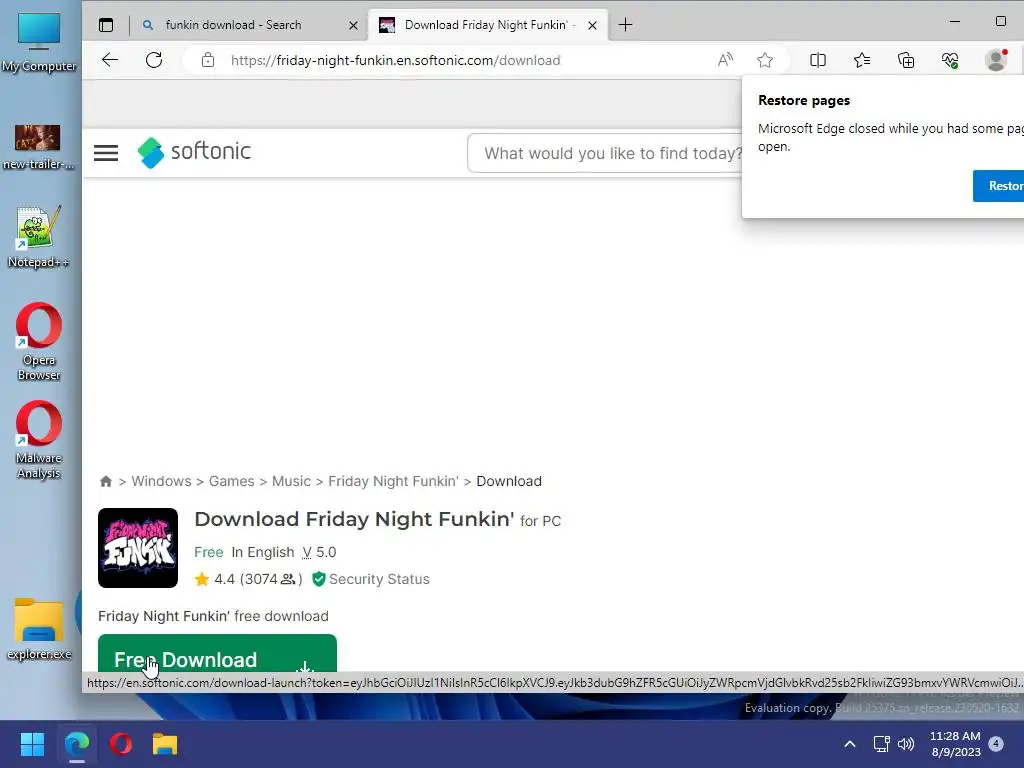This screenshot has width=1024, height=768.
Task: Click the V 5.0 version label
Action: pyautogui.click(x=319, y=552)
